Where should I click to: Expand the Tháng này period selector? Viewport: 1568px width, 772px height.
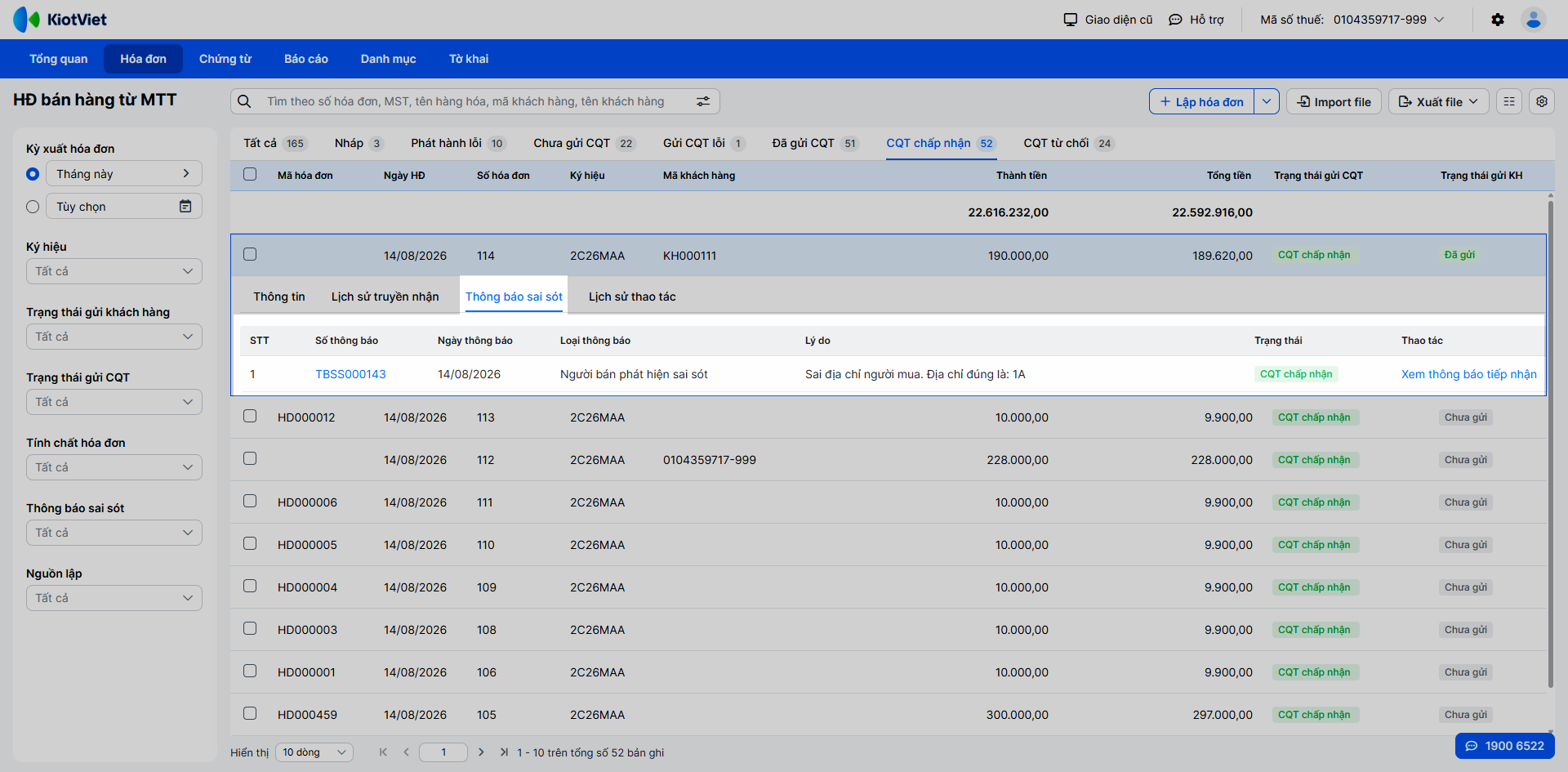pyautogui.click(x=124, y=174)
